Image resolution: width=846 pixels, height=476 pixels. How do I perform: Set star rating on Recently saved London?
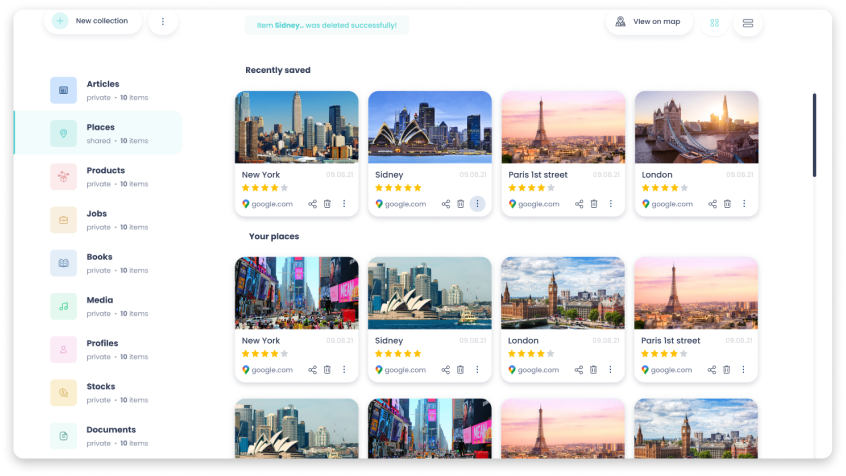[665, 188]
